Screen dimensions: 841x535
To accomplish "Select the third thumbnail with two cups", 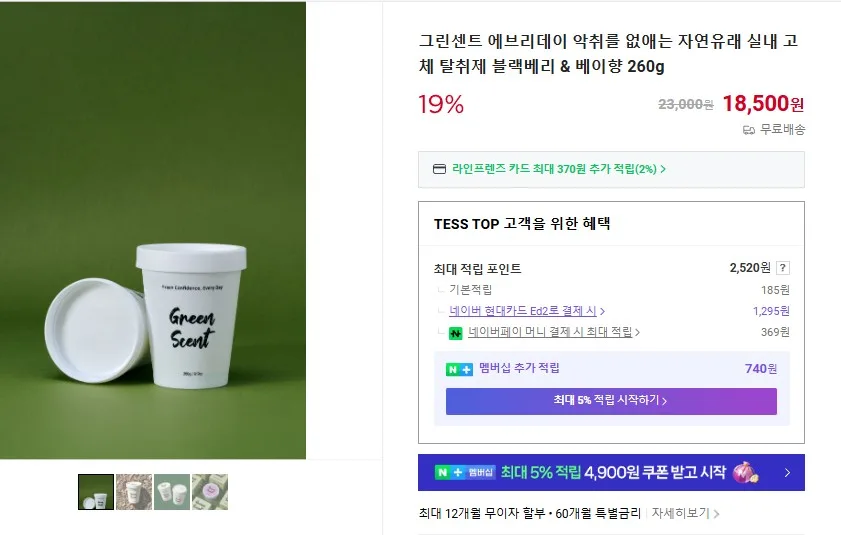I will pos(172,492).
